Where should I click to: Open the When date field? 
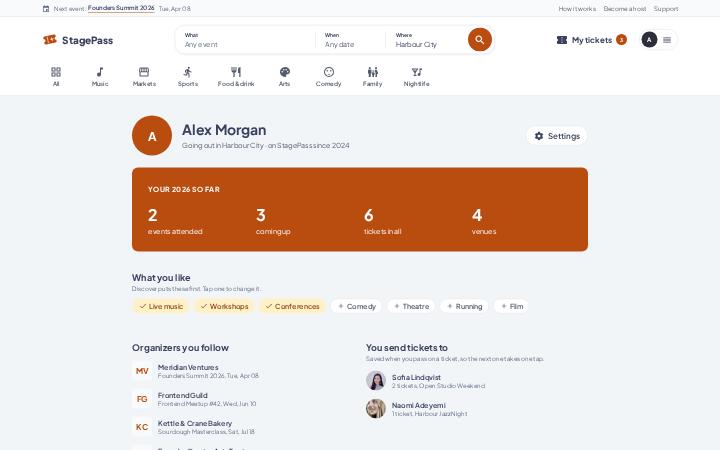tap(350, 40)
